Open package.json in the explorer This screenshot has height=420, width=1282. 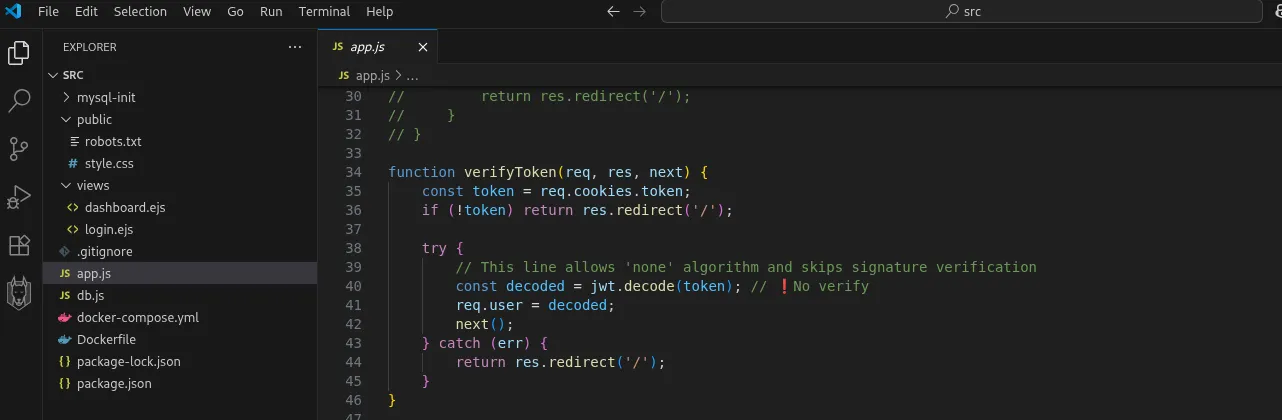pyautogui.click(x=114, y=384)
